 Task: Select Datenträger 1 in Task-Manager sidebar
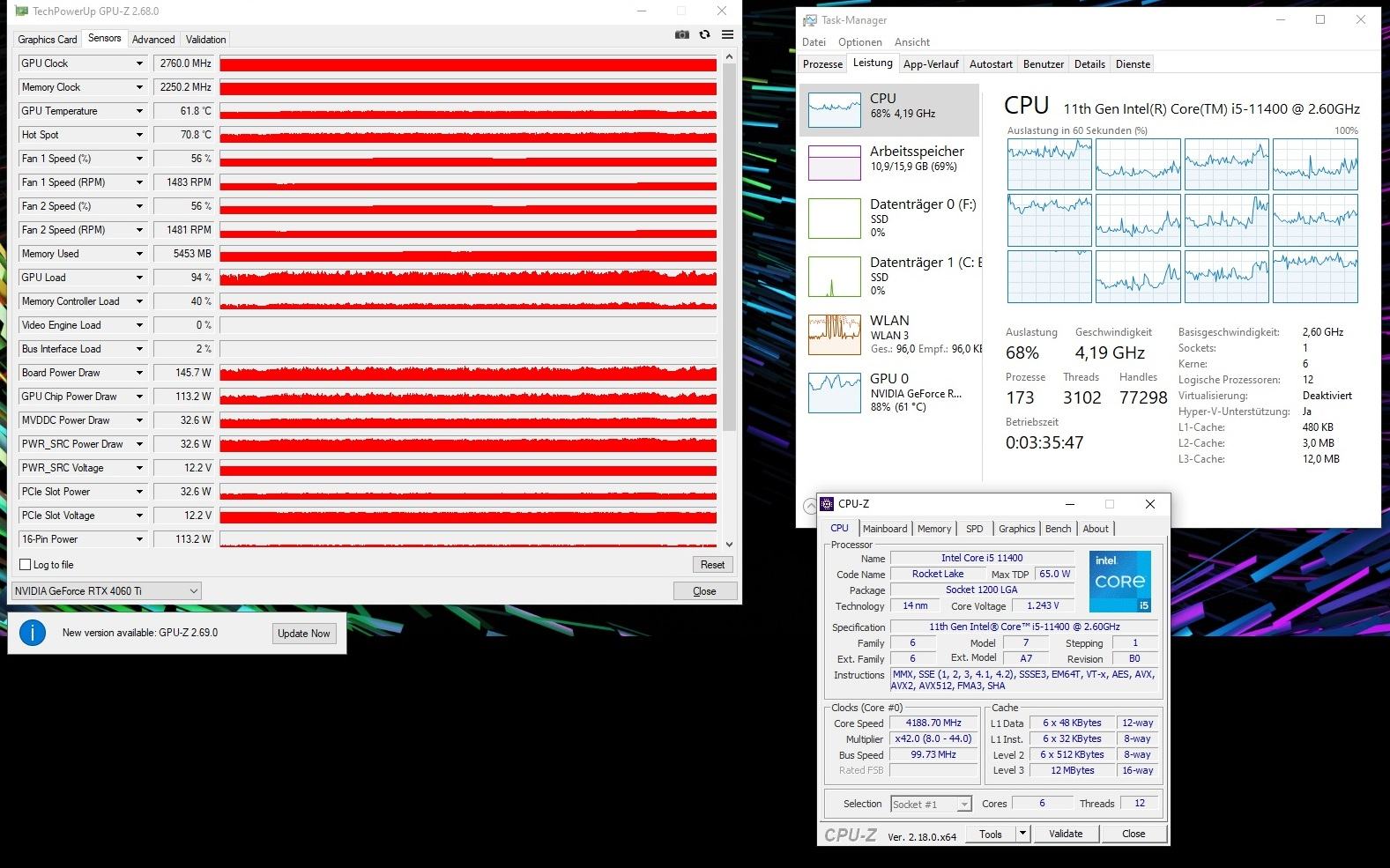(889, 276)
